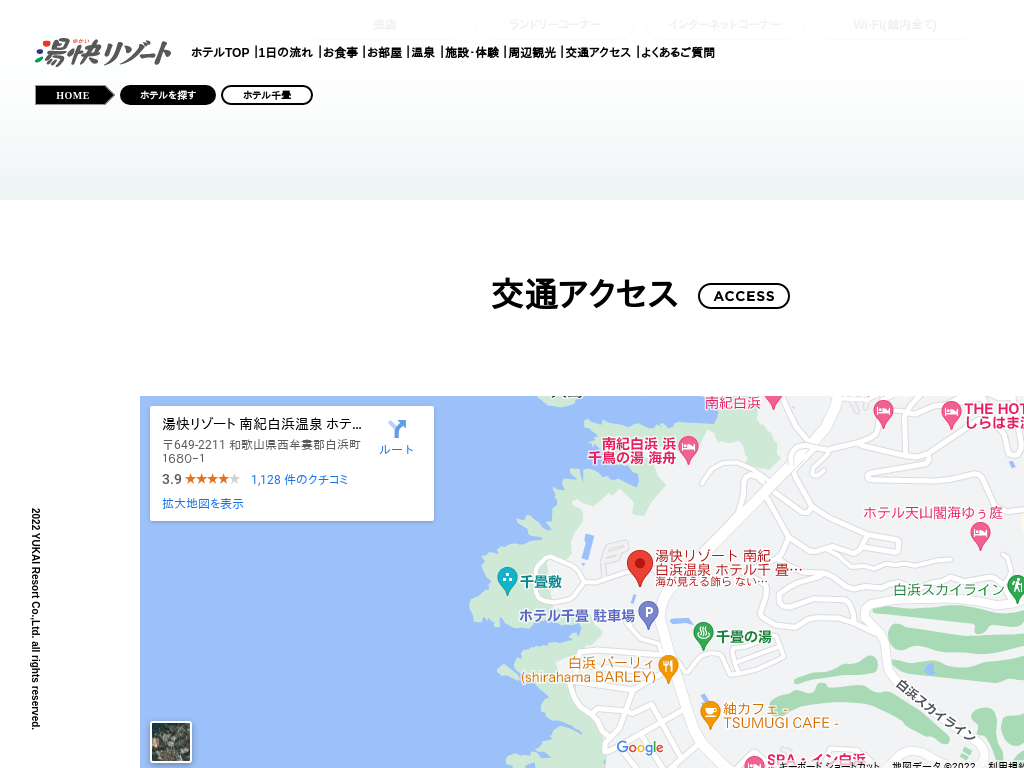
Task: Go to お食事 page
Action: [x=340, y=52]
